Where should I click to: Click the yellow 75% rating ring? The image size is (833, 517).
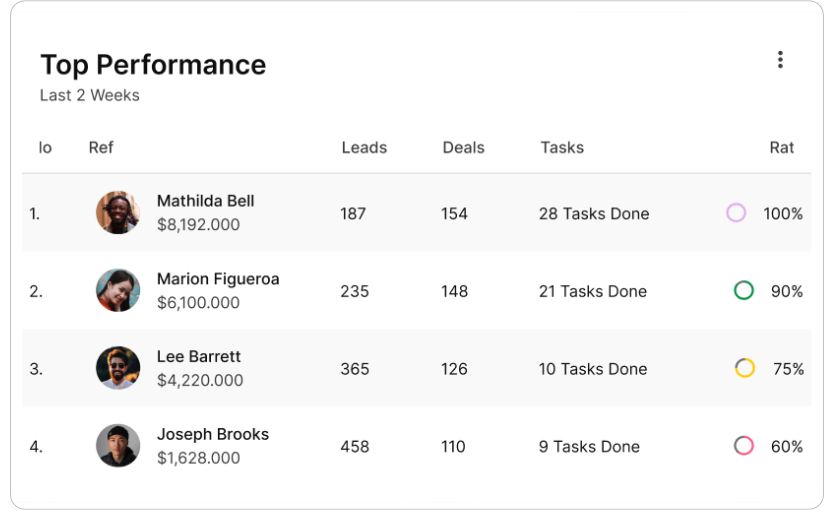click(744, 368)
